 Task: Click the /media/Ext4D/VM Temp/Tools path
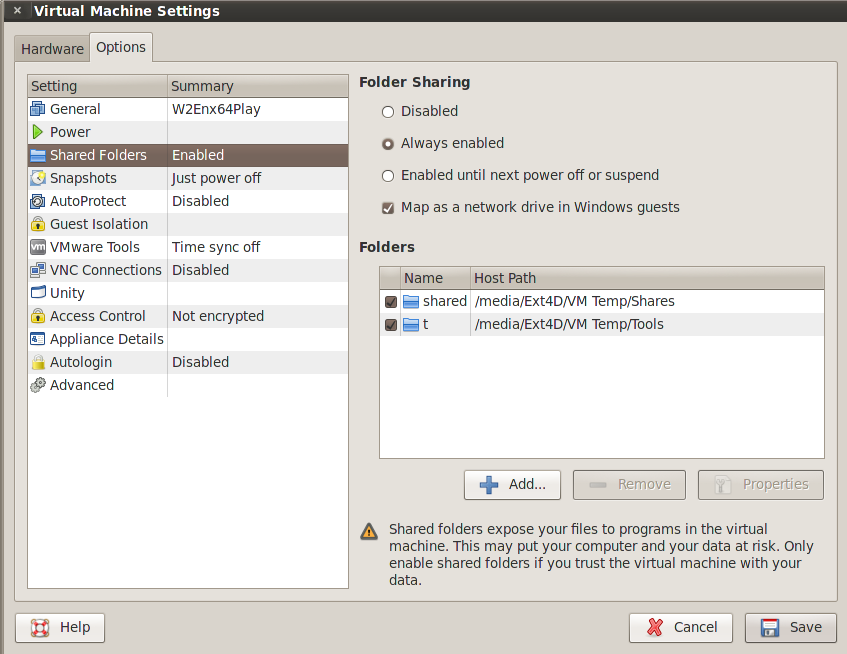click(x=569, y=325)
